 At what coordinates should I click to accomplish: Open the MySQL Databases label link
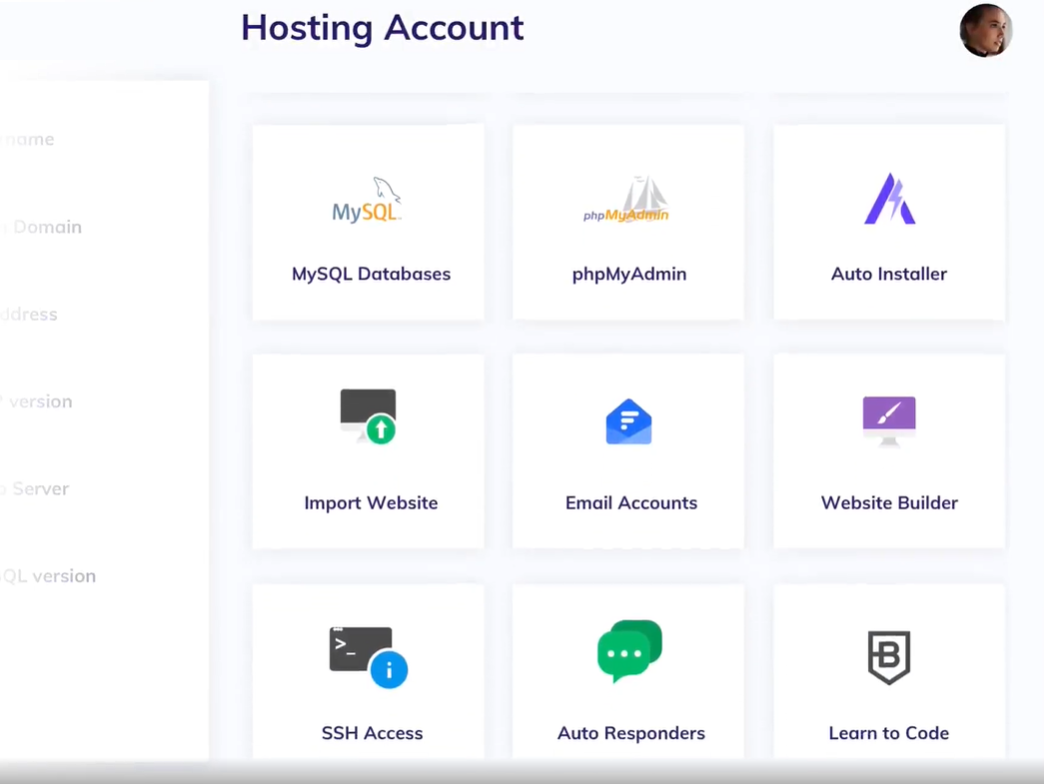(x=371, y=273)
